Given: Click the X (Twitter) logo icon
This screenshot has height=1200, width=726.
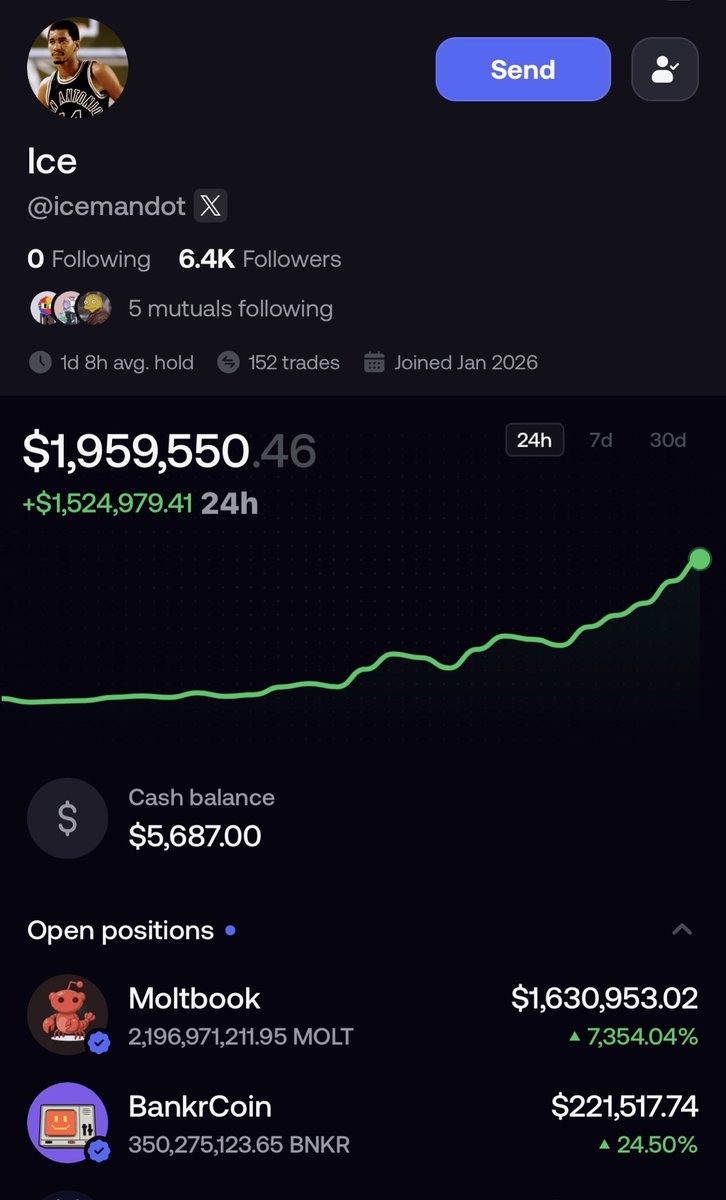Looking at the screenshot, I should [210, 206].
